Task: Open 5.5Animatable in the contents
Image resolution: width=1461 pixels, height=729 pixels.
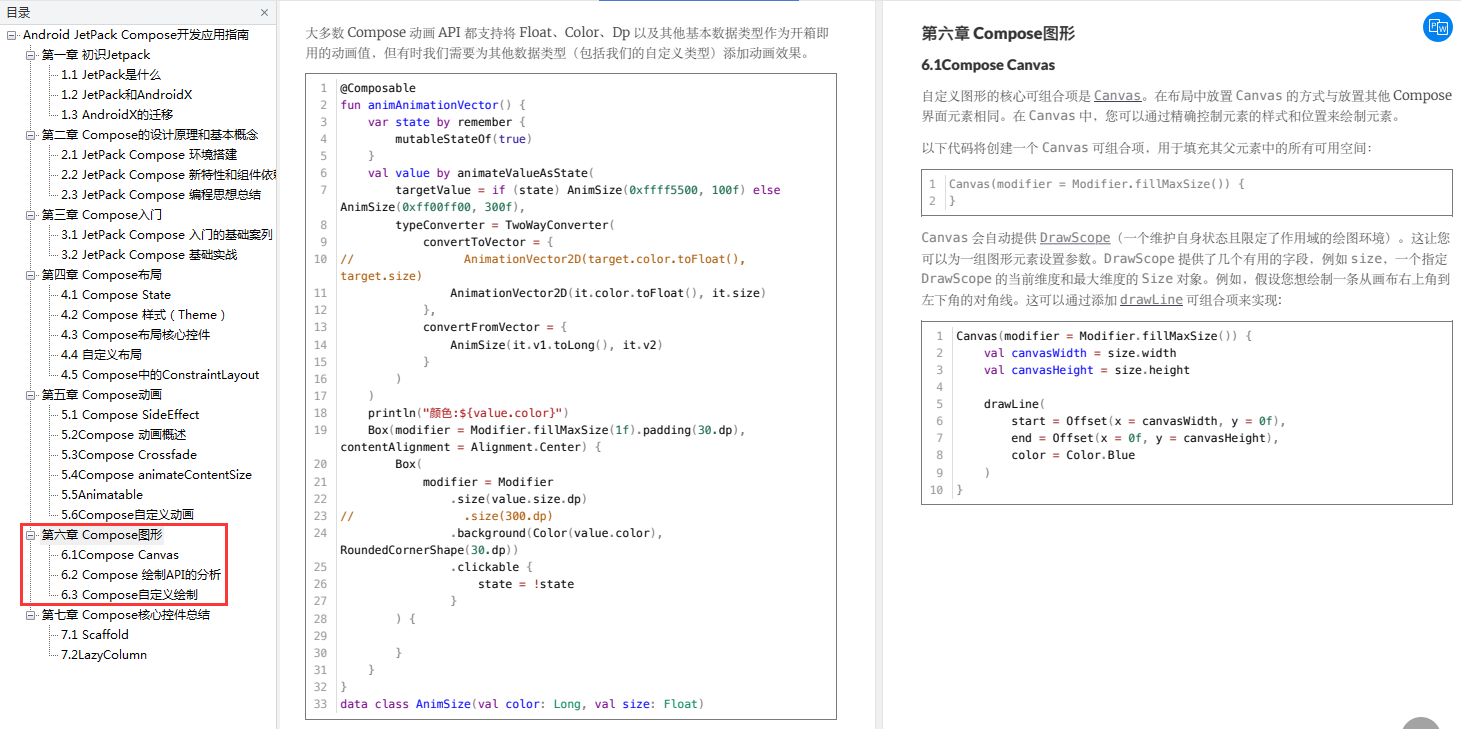Action: click(102, 495)
